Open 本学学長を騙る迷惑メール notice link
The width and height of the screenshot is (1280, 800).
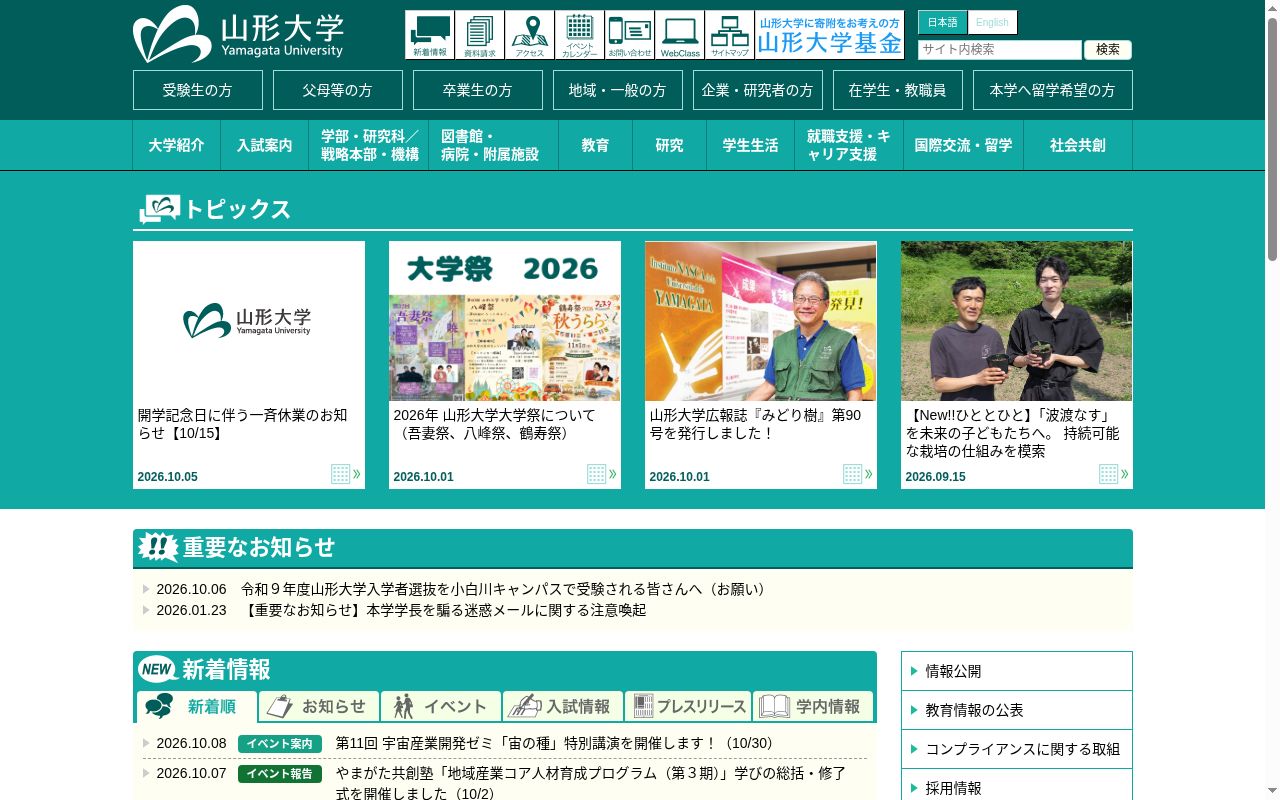click(x=444, y=610)
